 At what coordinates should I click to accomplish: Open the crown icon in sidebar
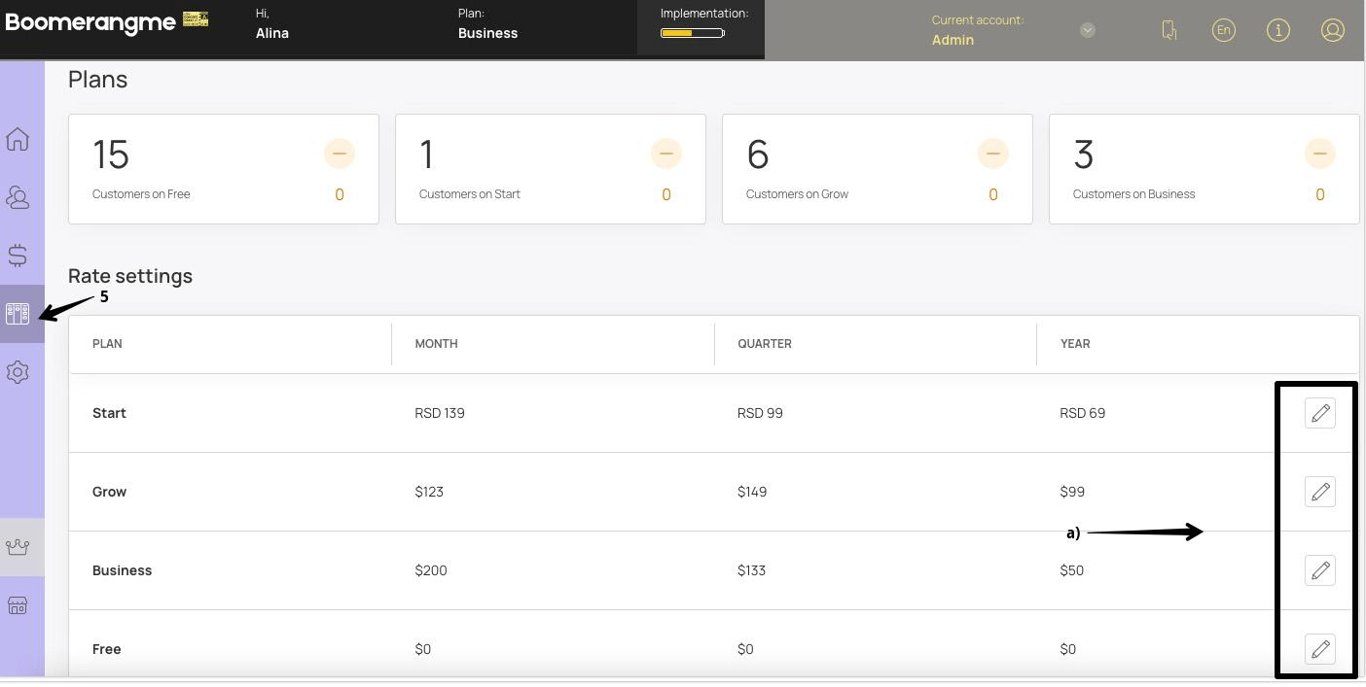[18, 547]
